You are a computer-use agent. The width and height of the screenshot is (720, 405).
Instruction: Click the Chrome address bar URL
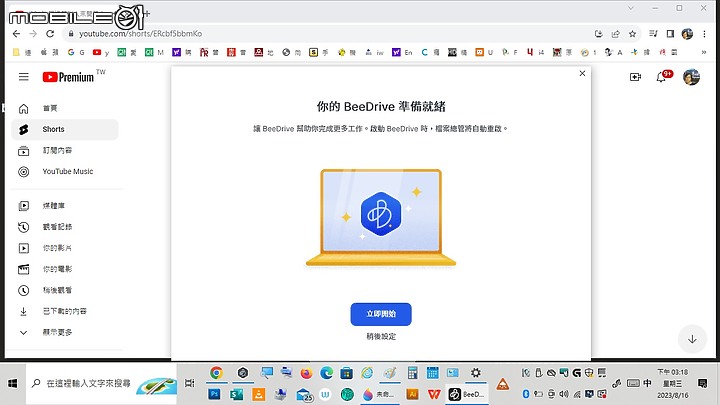tap(141, 34)
